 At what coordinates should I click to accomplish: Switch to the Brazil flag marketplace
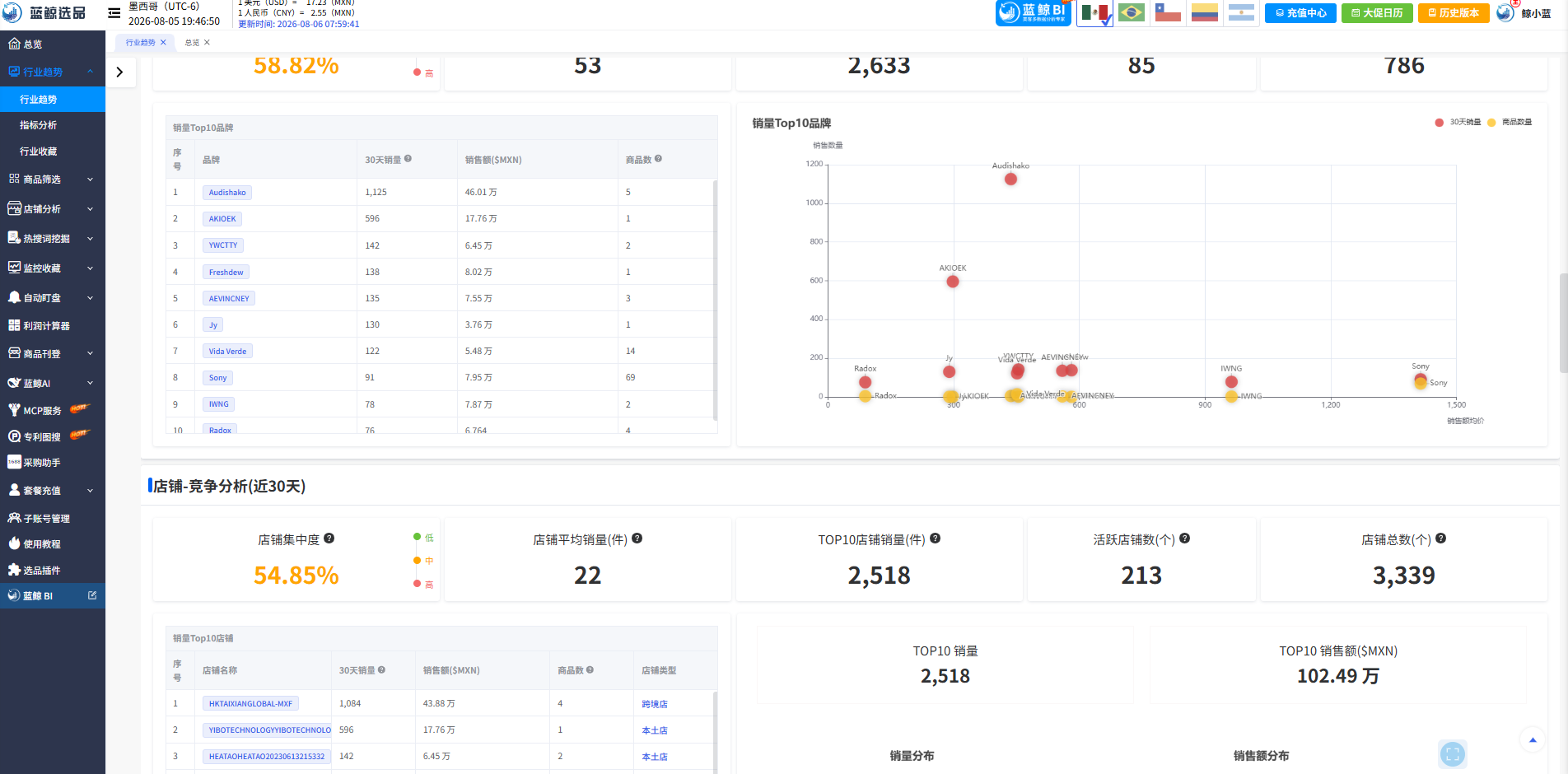1132,13
